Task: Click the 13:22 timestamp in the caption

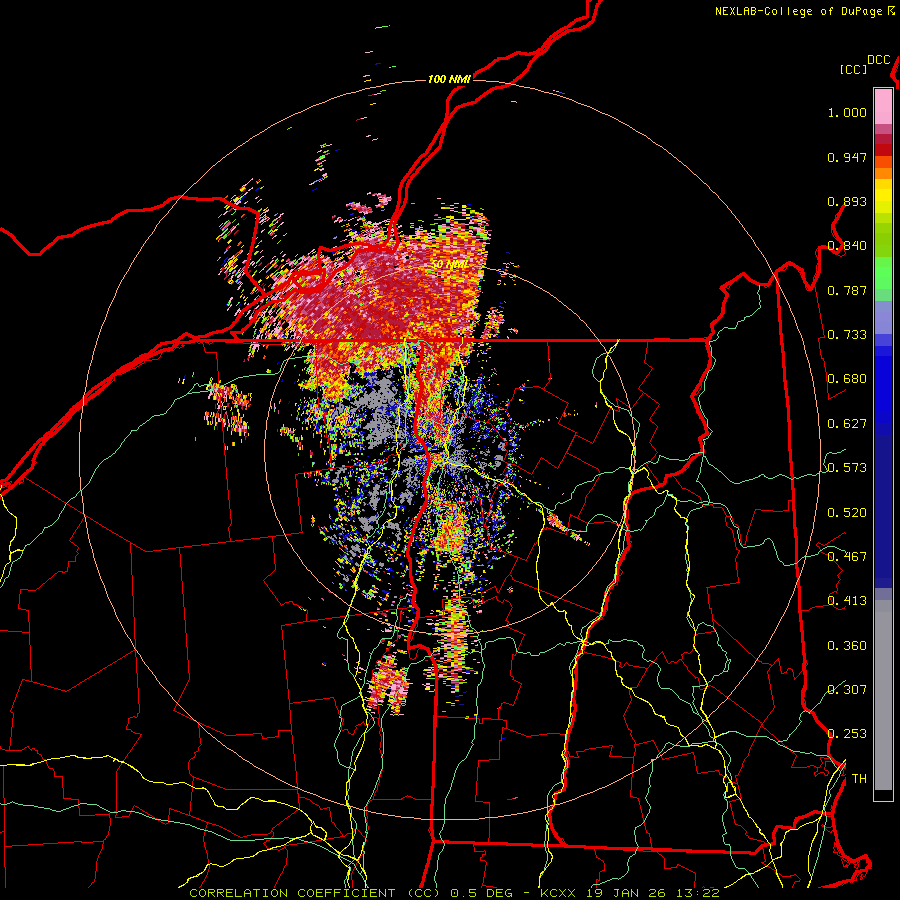Action: (x=698, y=893)
